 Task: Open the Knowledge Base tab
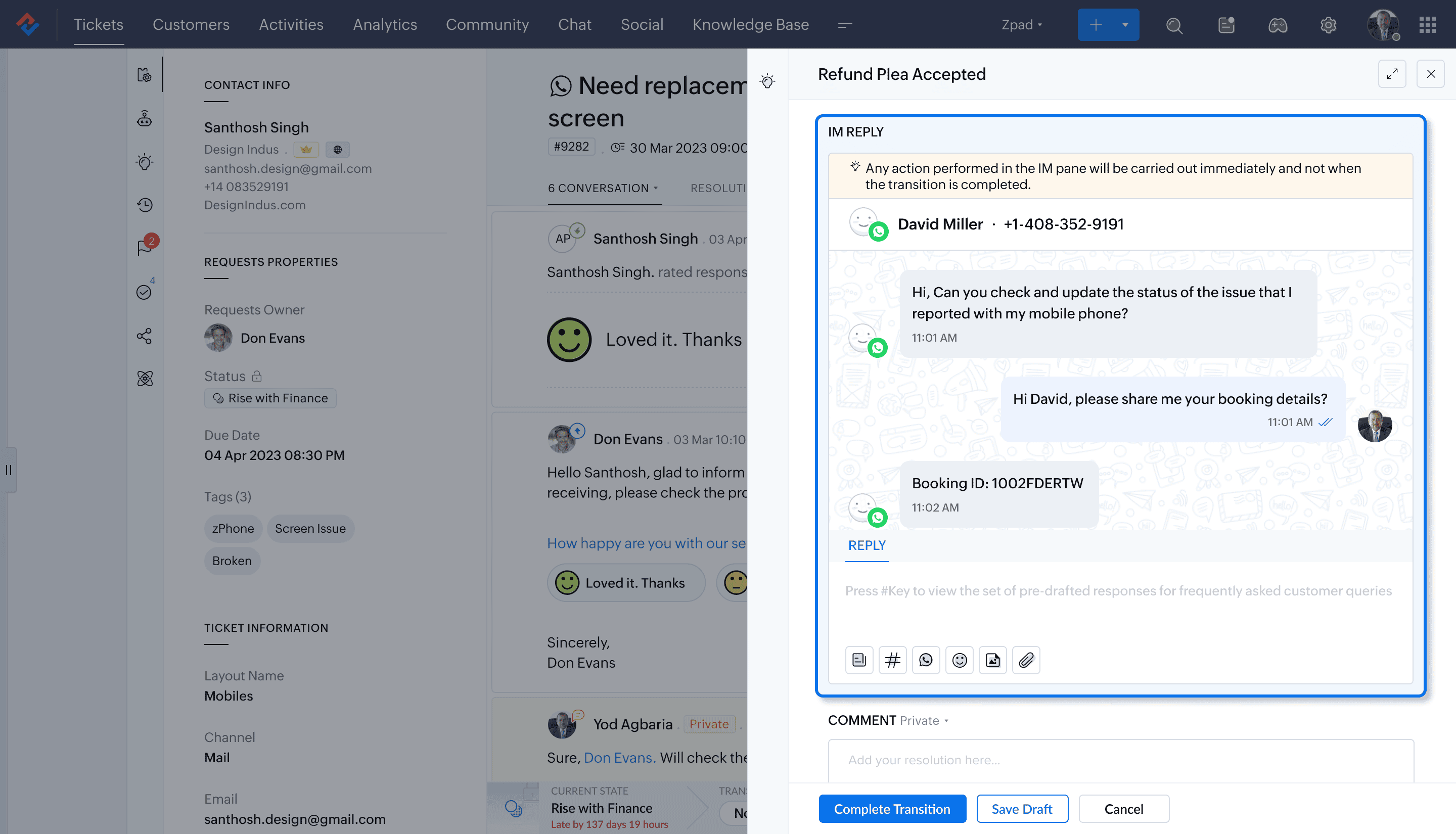click(x=750, y=25)
